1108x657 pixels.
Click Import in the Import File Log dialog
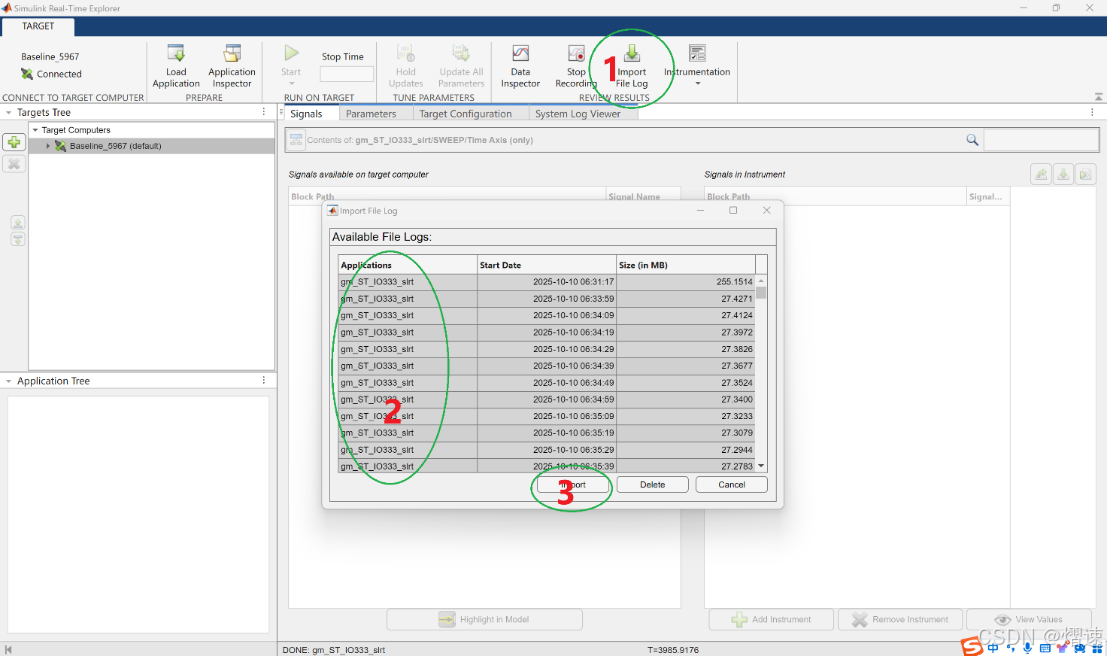pyautogui.click(x=573, y=485)
